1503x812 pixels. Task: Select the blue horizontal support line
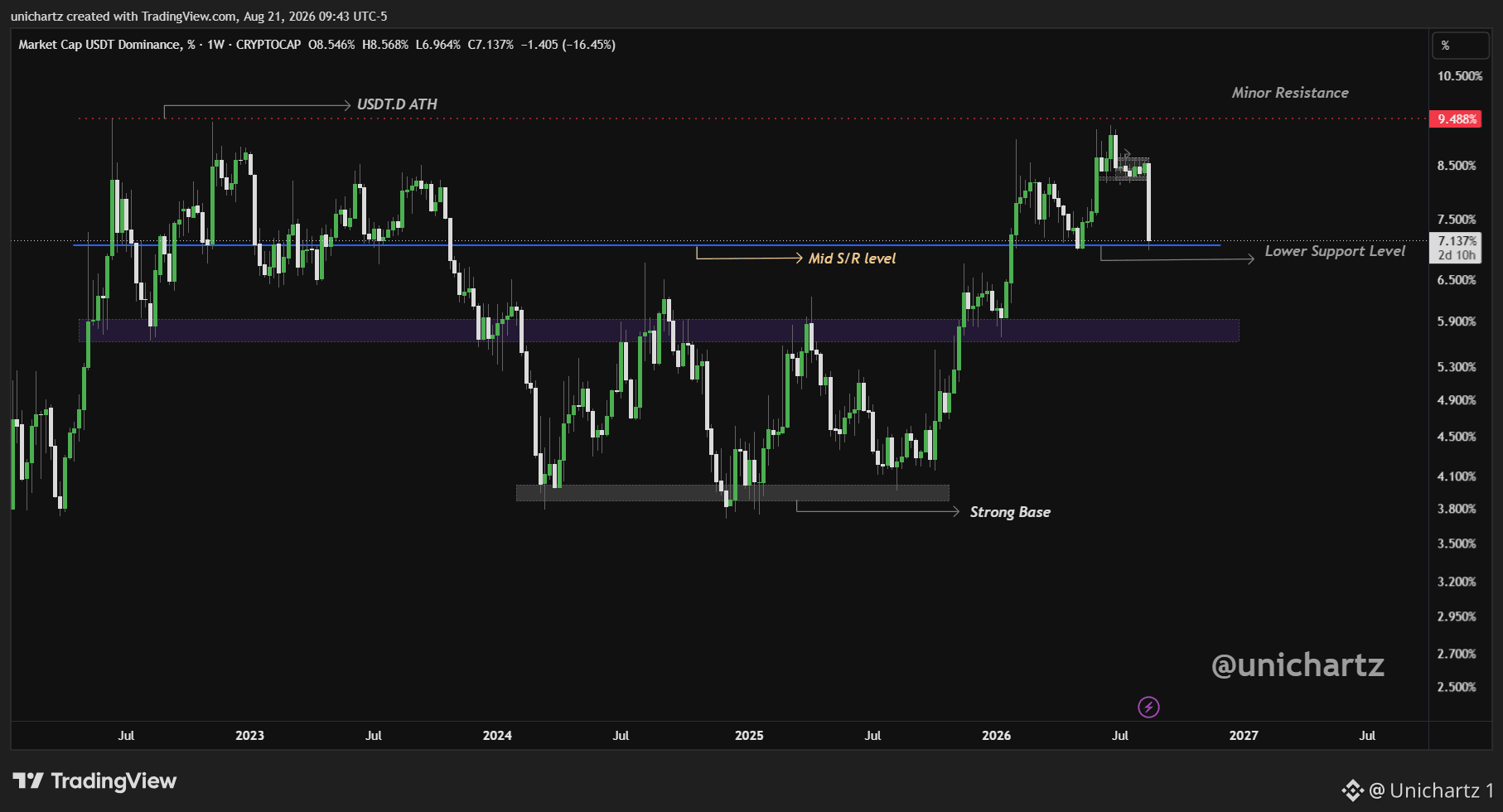(x=646, y=245)
